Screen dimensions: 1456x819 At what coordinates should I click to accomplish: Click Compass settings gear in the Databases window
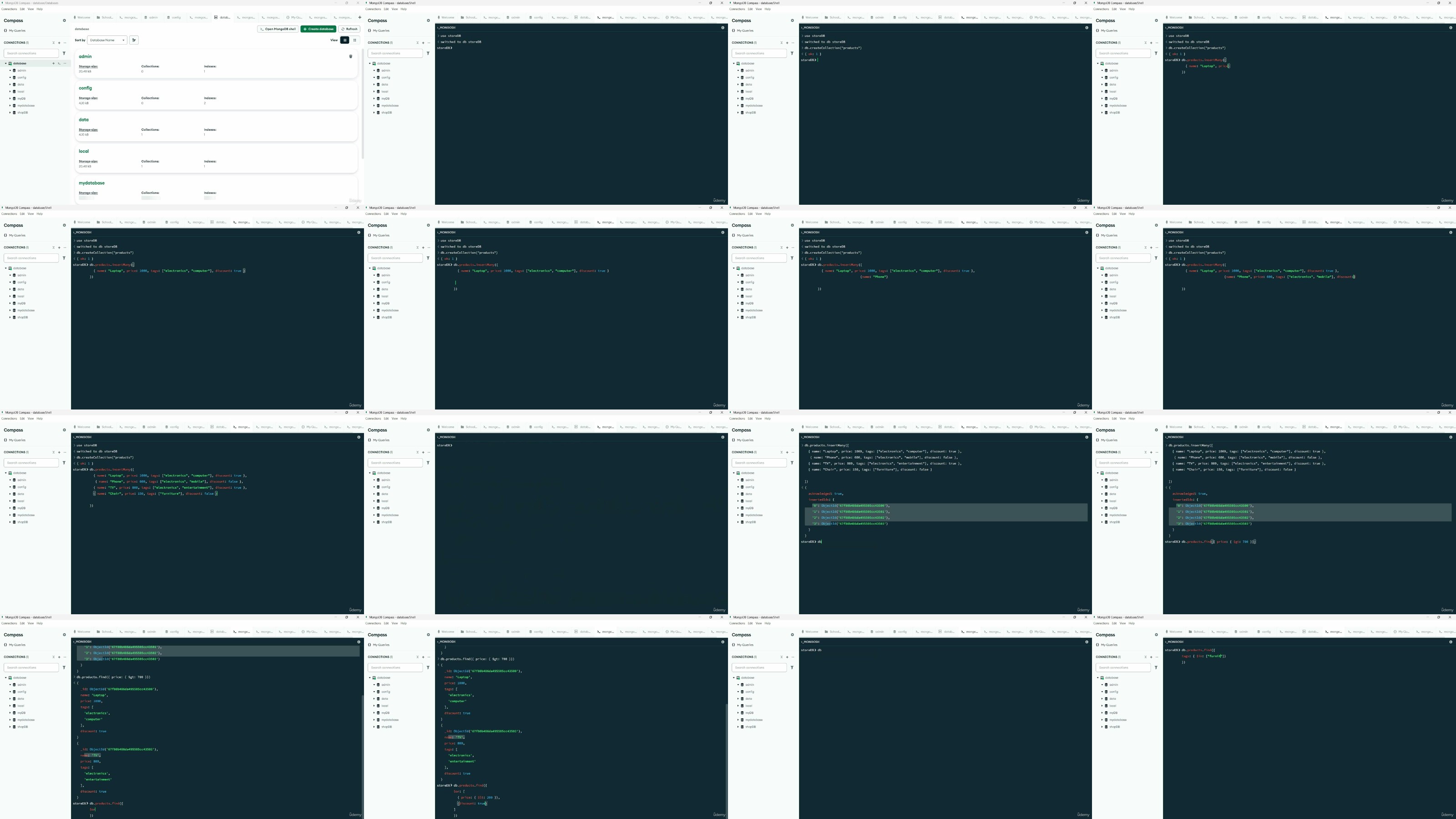(x=64, y=20)
